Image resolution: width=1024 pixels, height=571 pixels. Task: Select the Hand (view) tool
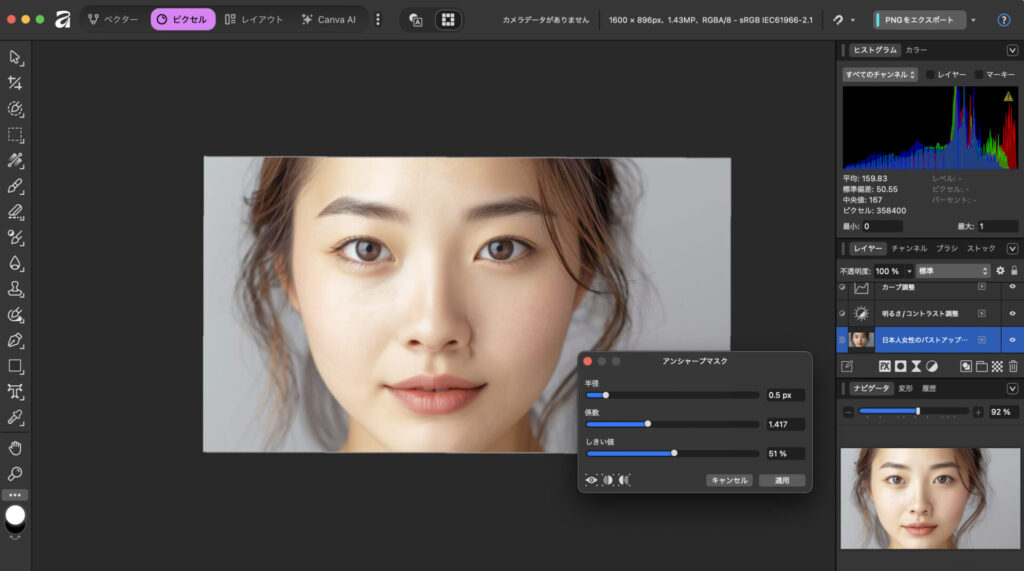point(15,447)
